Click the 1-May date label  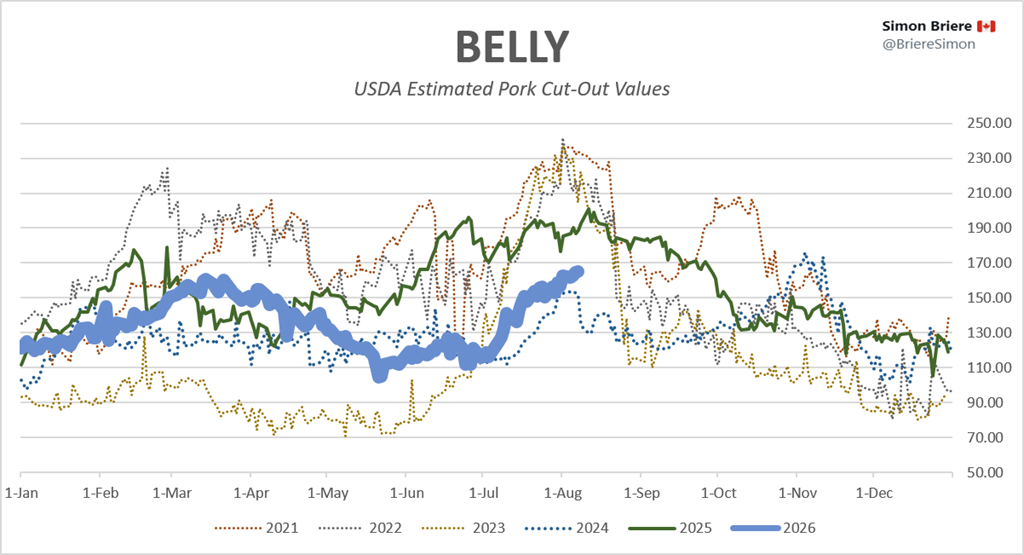[328, 493]
